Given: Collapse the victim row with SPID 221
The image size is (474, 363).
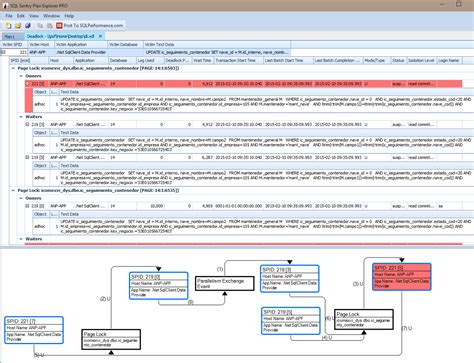Looking at the screenshot, I should (3, 52).
